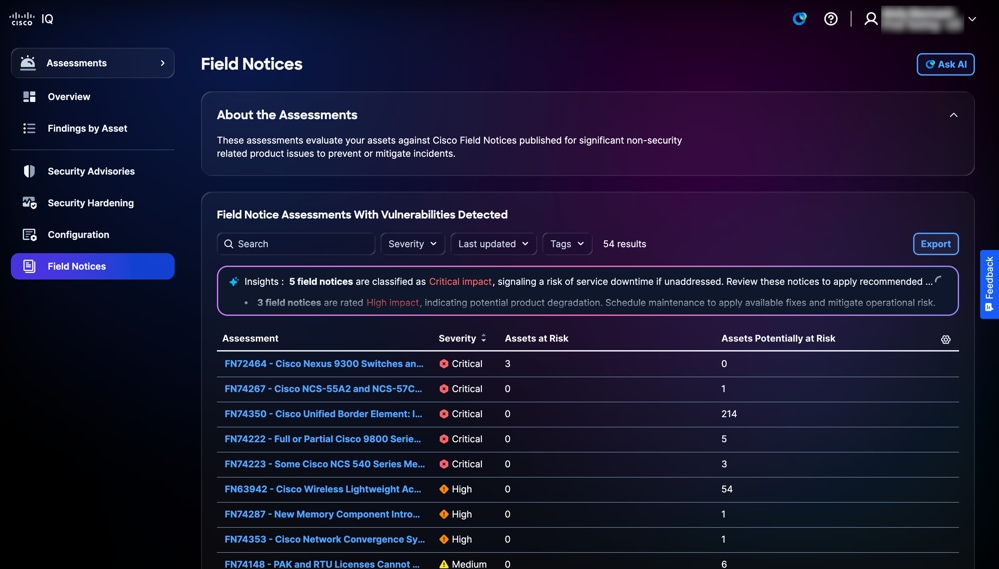Open the AI assistant icon in header
This screenshot has height=569, width=999.
click(x=799, y=18)
